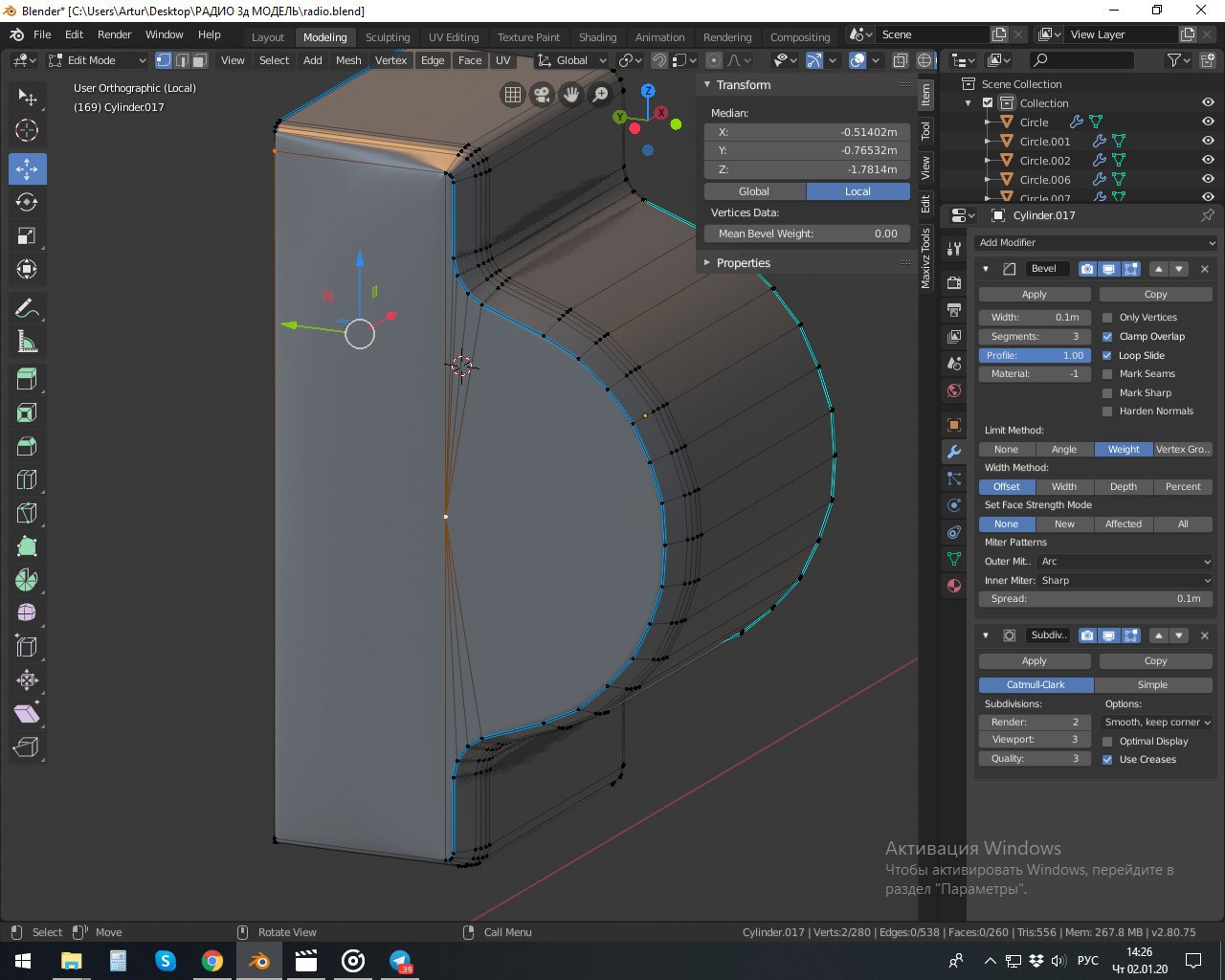Select the Rip Region tool
1225x980 pixels.
click(x=27, y=747)
